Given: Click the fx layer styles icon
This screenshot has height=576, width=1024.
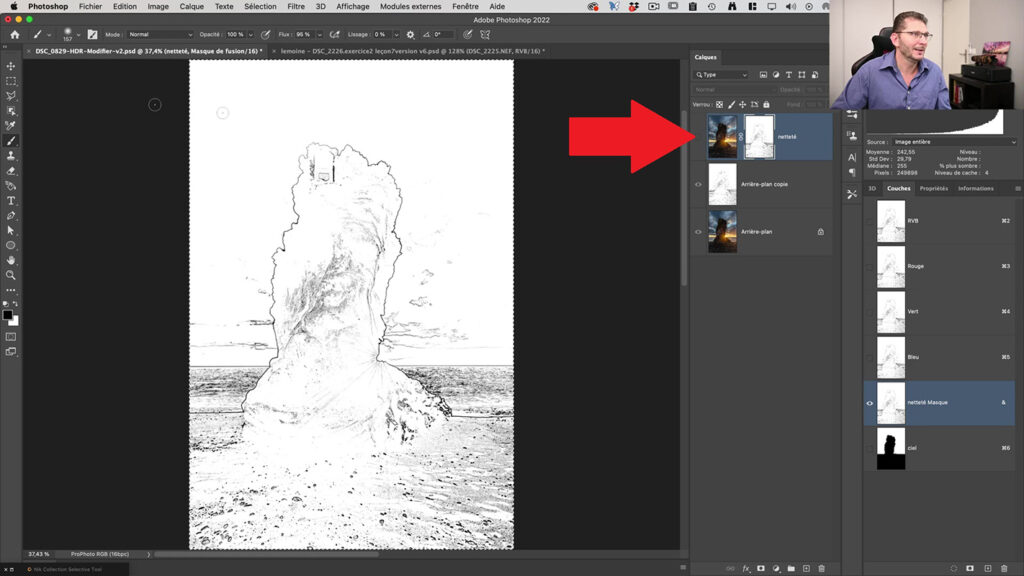Looking at the screenshot, I should tap(747, 568).
